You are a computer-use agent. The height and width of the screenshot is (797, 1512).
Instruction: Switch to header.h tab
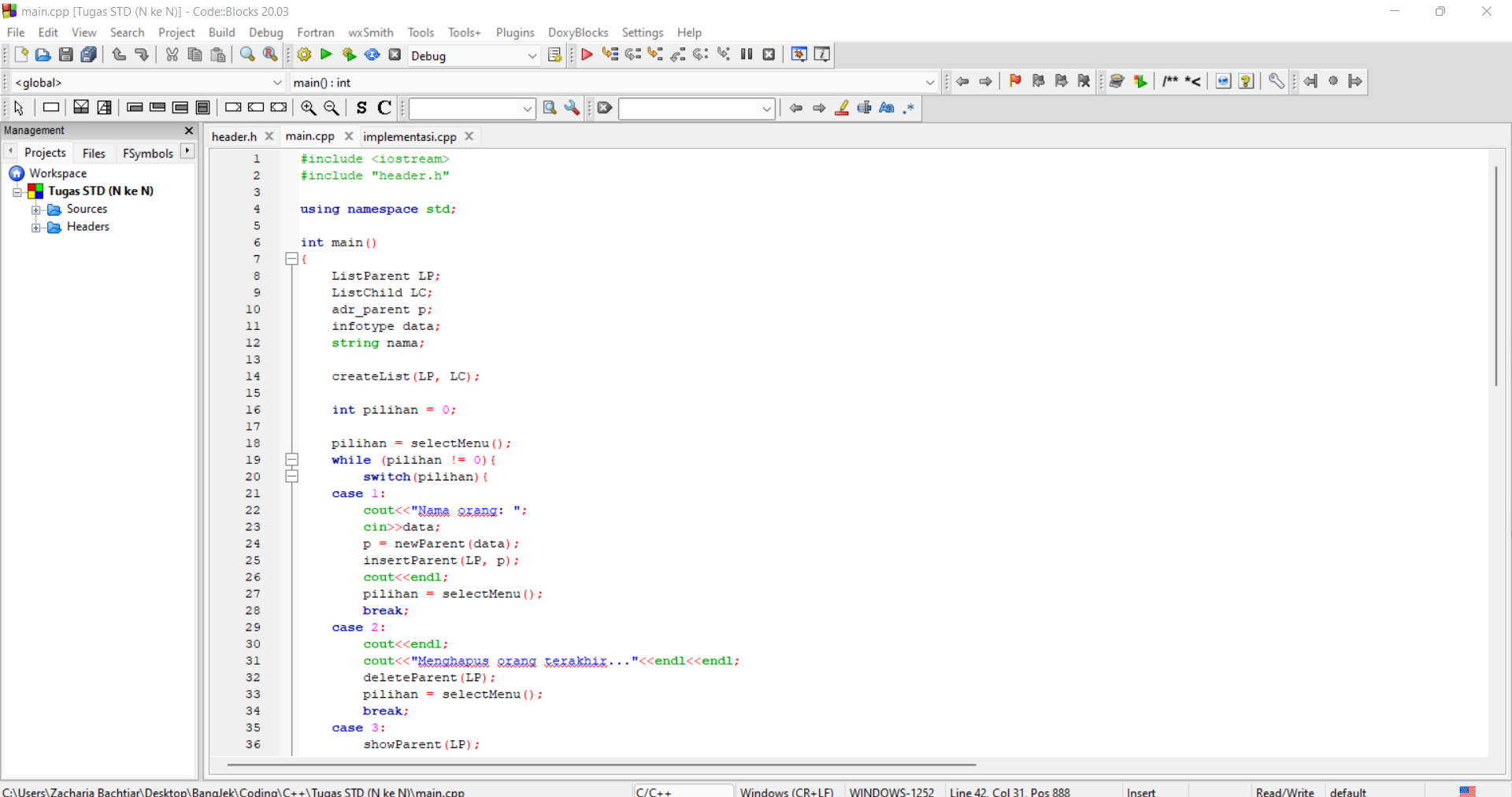coord(234,137)
